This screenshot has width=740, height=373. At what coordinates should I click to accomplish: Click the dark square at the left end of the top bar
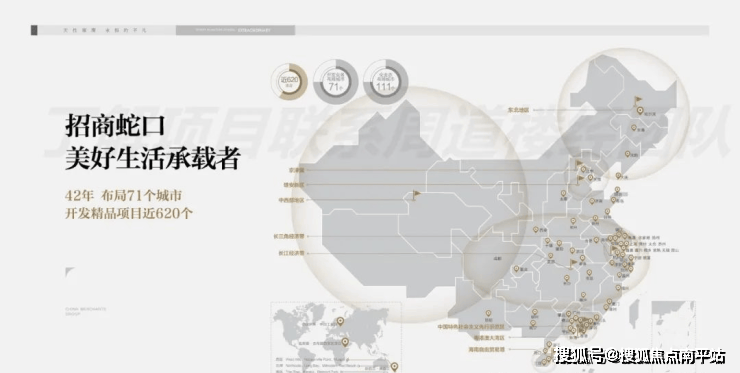[x=34, y=30]
